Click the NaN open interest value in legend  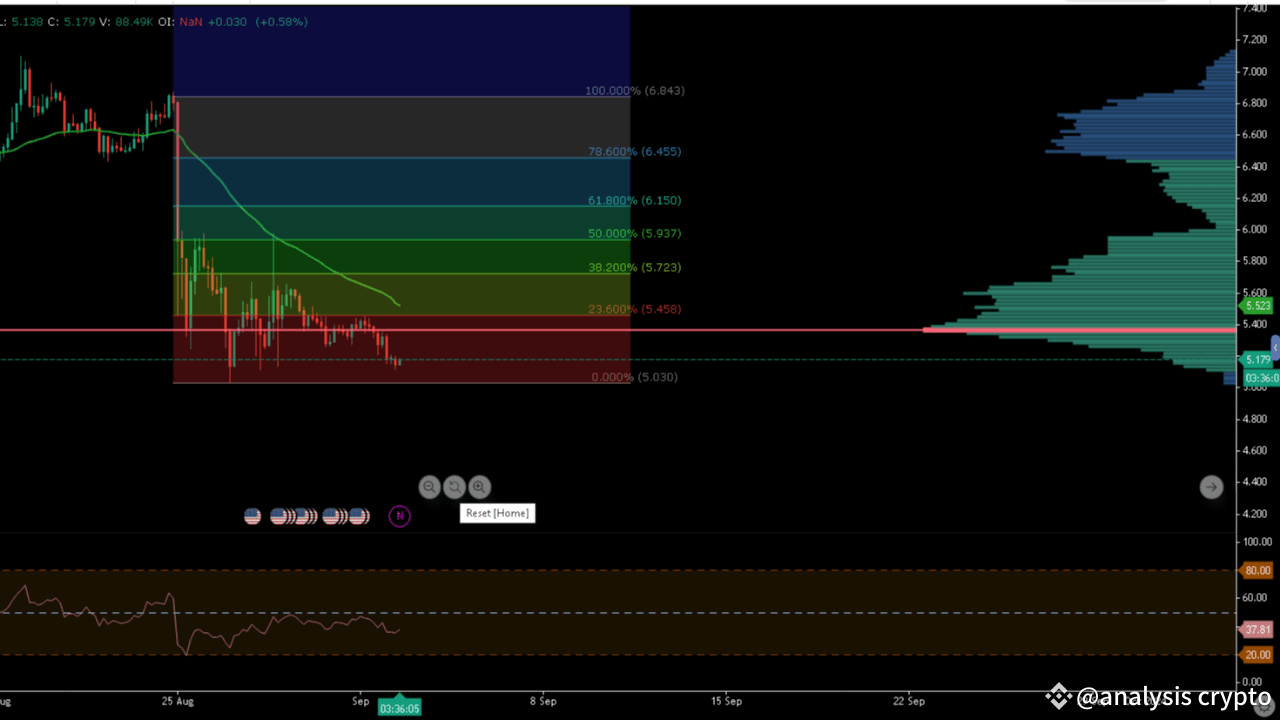[191, 21]
